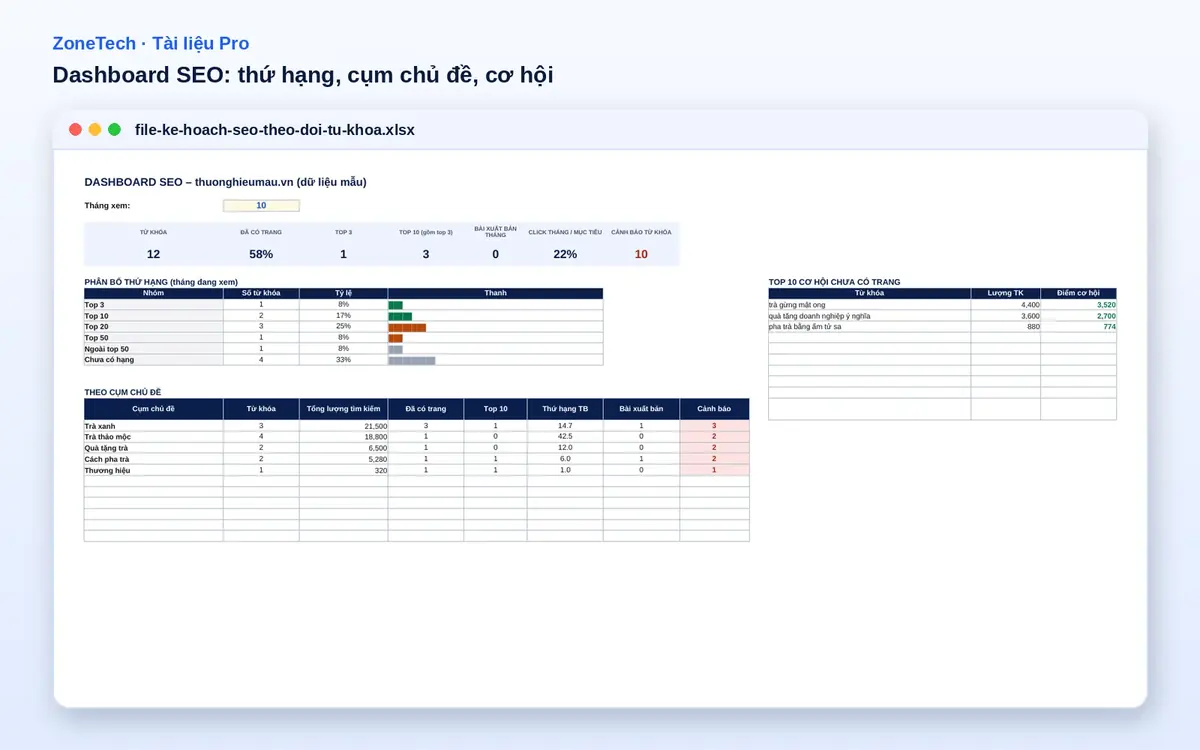This screenshot has height=750, width=1200.
Task: Click the average rank cell 42.5
Action: [x=565, y=437]
